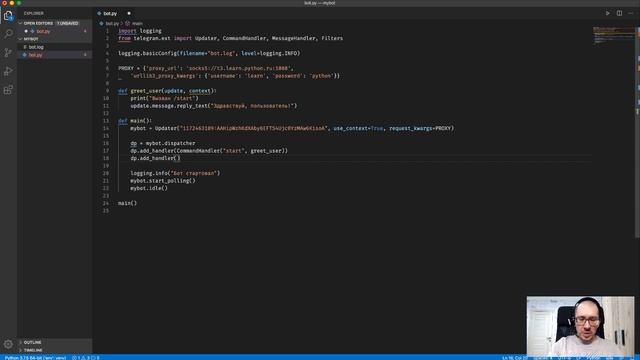Click the main symbol in breadcrumbs
640x360 pixels.
point(137,24)
